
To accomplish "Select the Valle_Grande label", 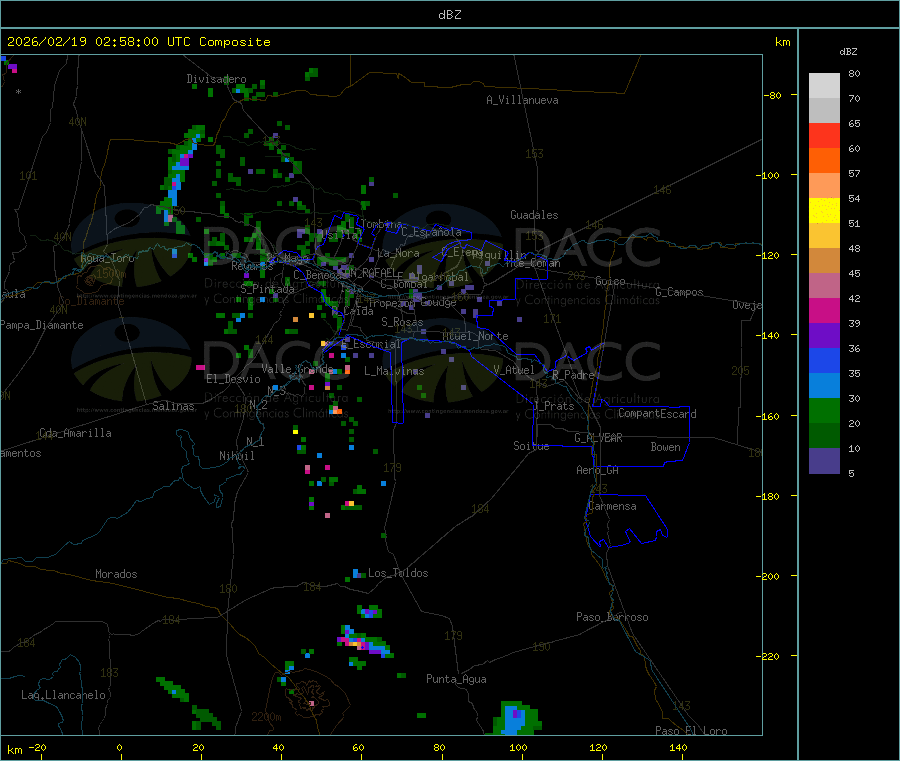I will [x=297, y=369].
